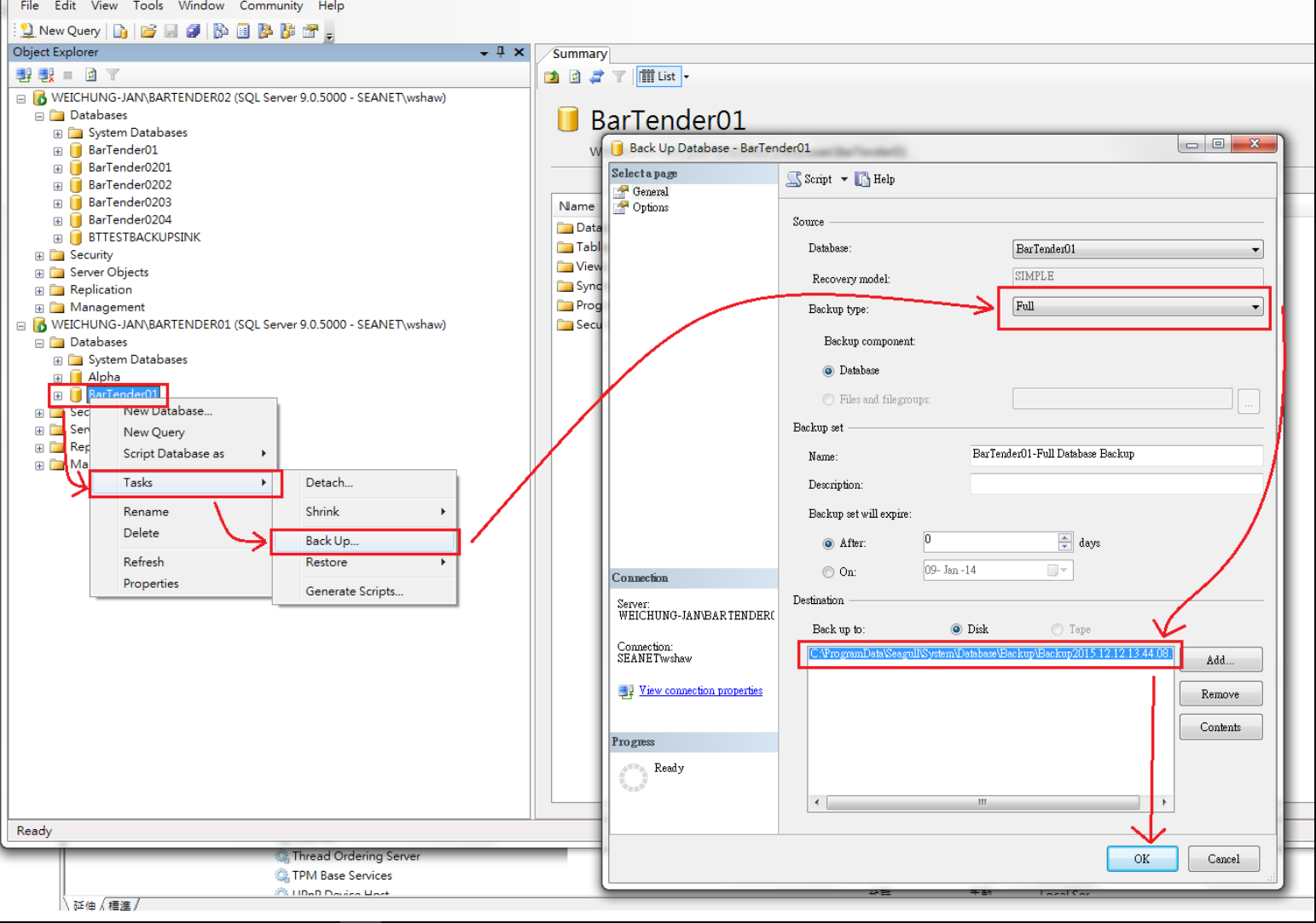
Task: Click the Synchronize arrows icon in Summary toolbar
Action: pos(597,77)
